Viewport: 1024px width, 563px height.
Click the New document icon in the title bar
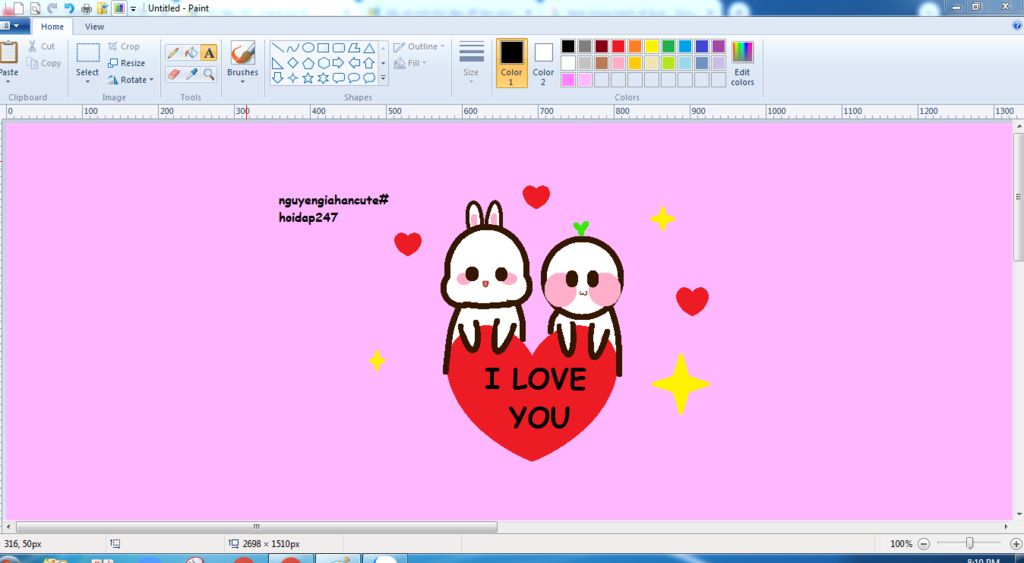(18, 8)
